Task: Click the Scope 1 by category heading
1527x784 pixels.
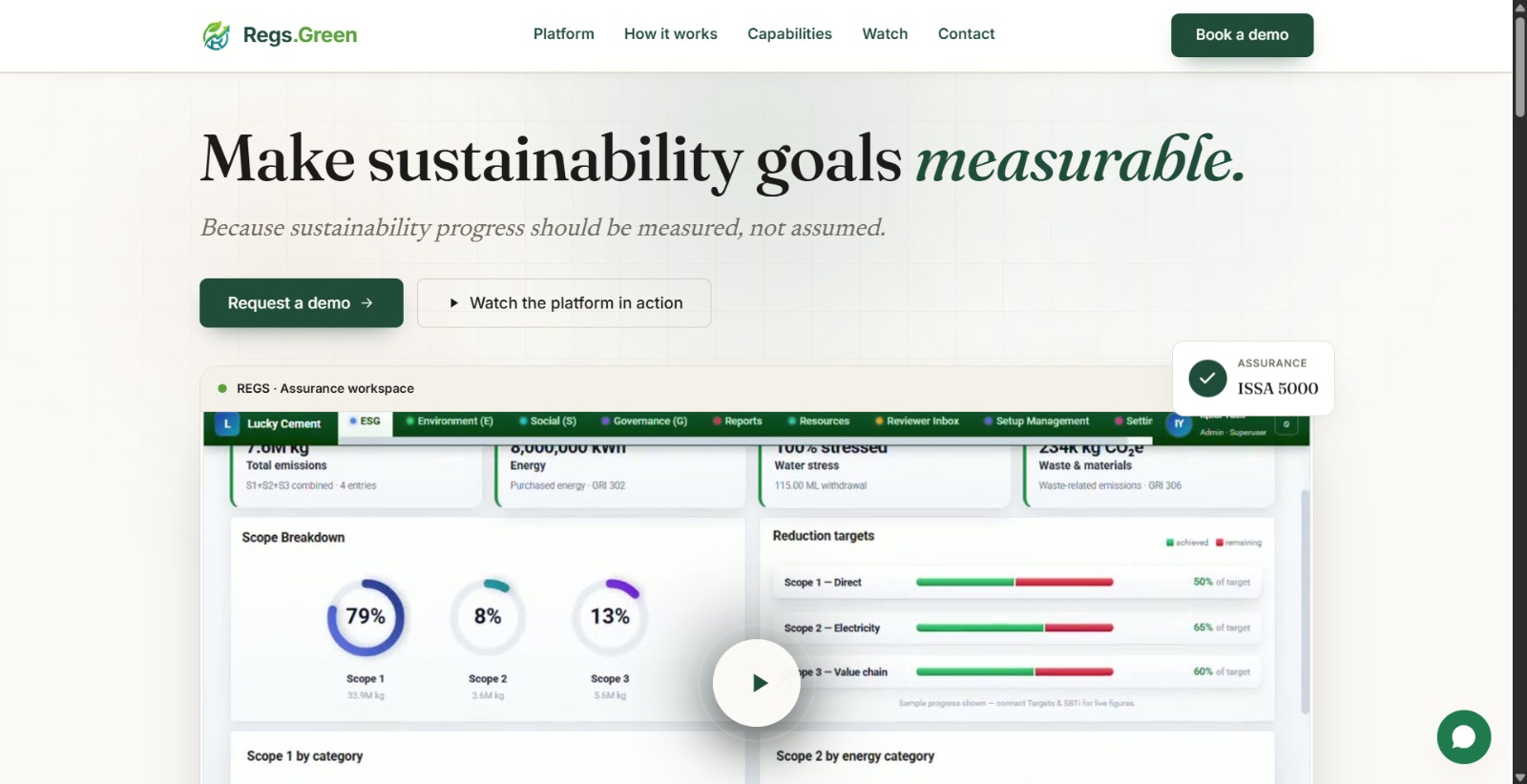Action: click(304, 756)
